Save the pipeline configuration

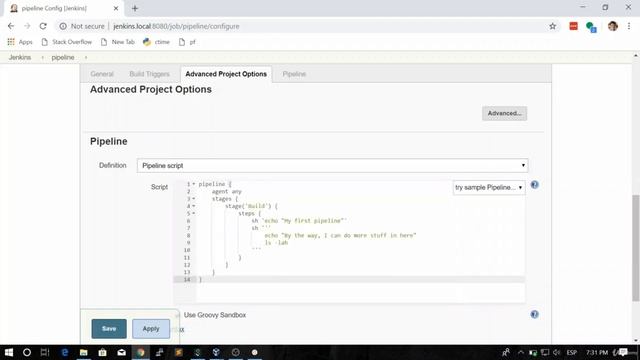[109, 329]
